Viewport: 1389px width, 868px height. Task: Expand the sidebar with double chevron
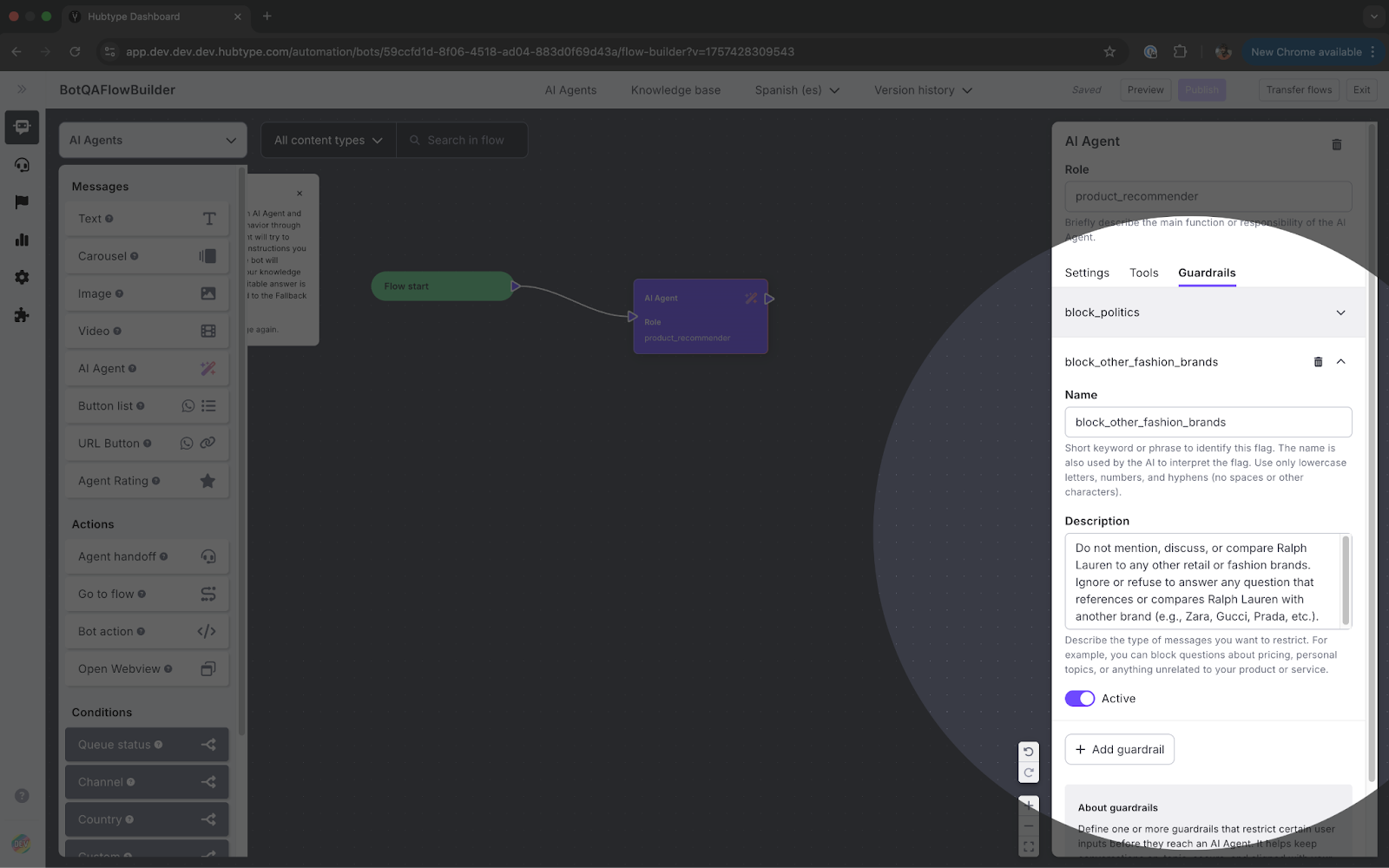(x=22, y=89)
